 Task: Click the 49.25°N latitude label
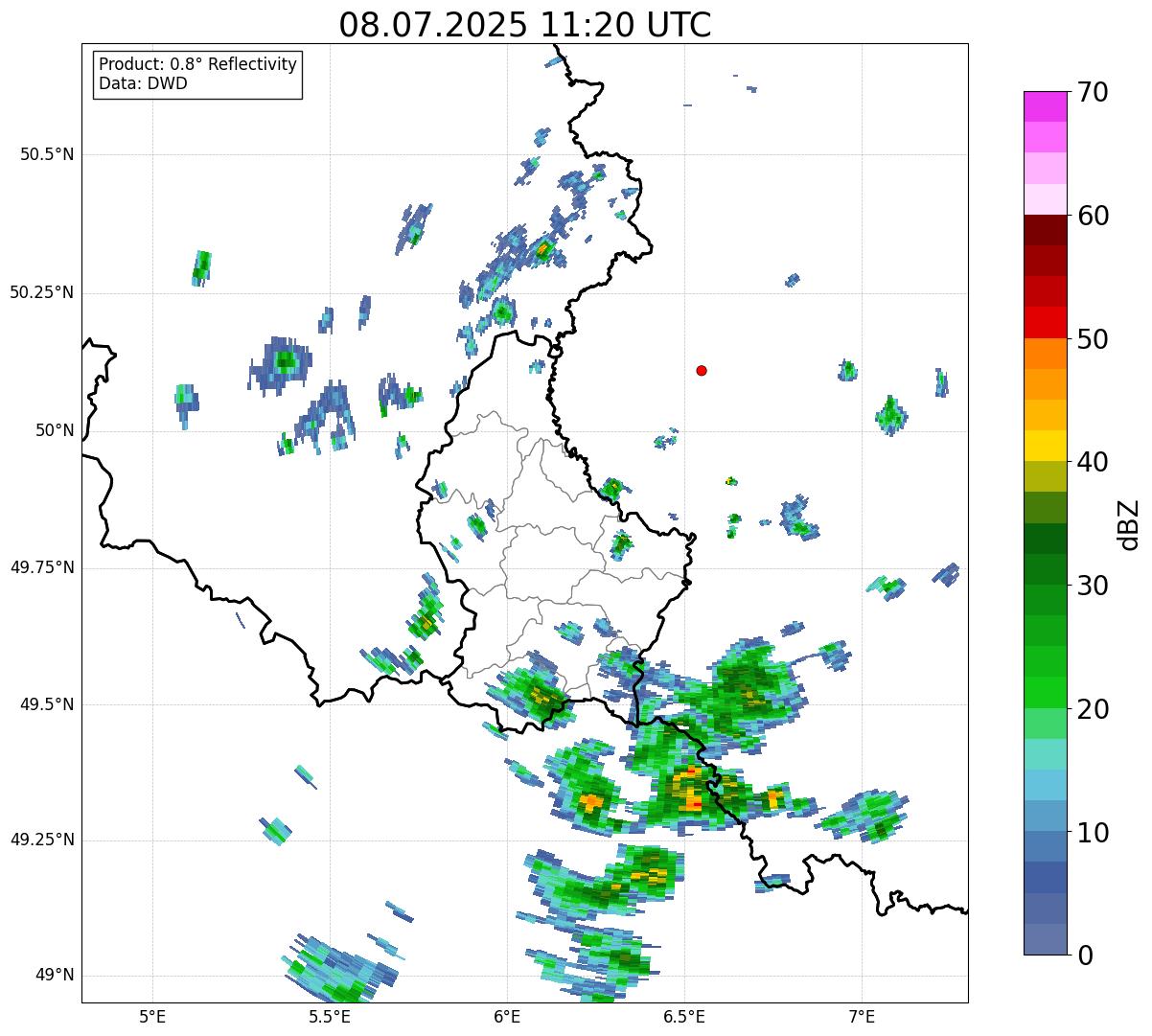point(42,840)
